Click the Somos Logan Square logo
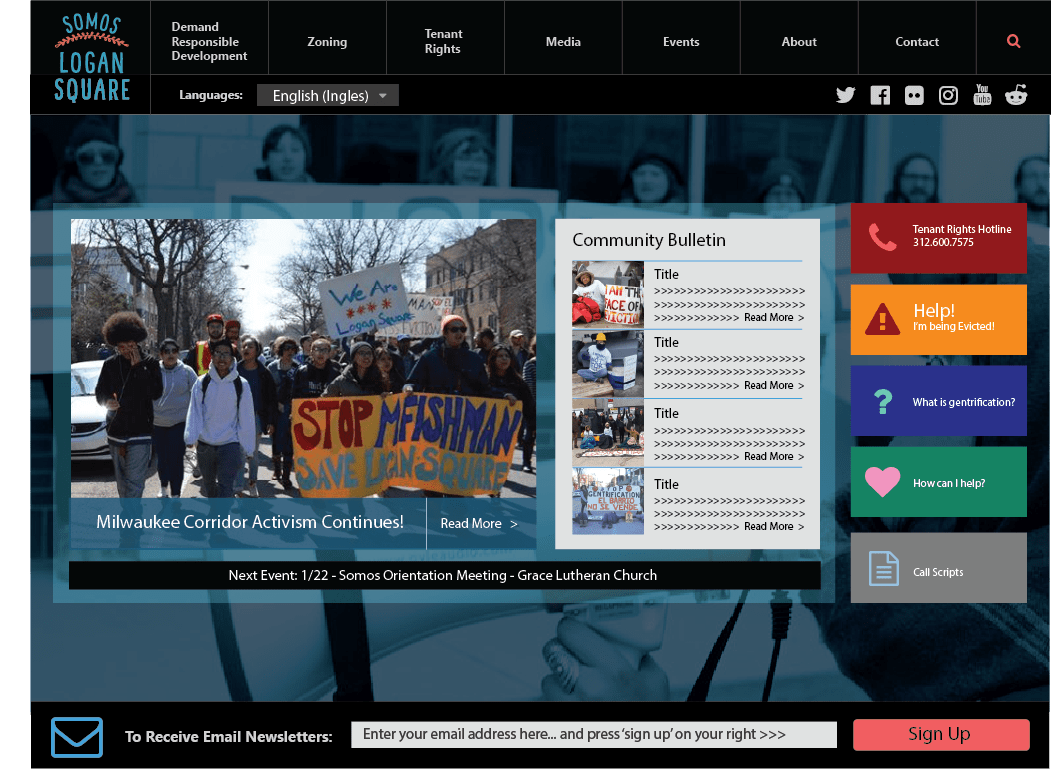Image resolution: width=1051 pixels, height=769 pixels. click(x=92, y=58)
